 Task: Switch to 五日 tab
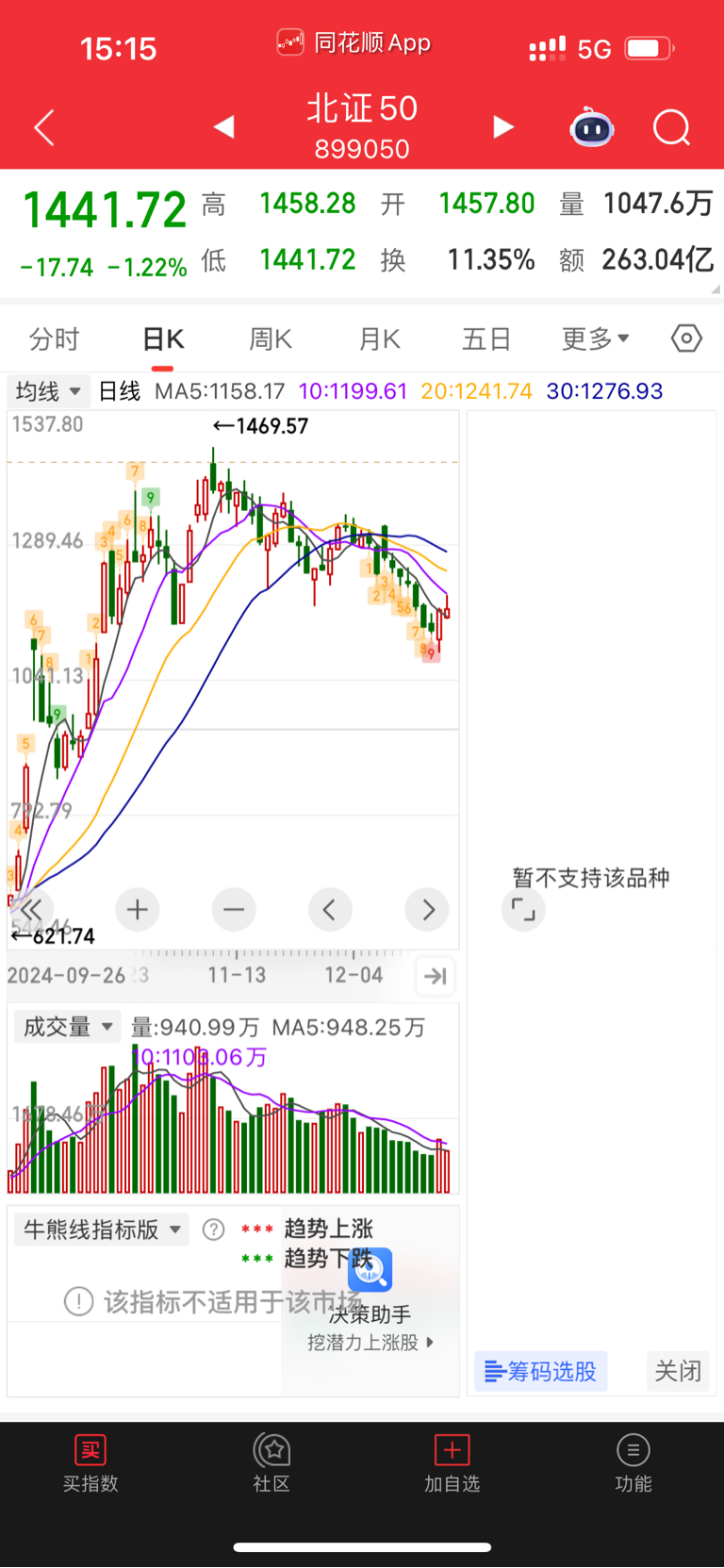(x=486, y=338)
